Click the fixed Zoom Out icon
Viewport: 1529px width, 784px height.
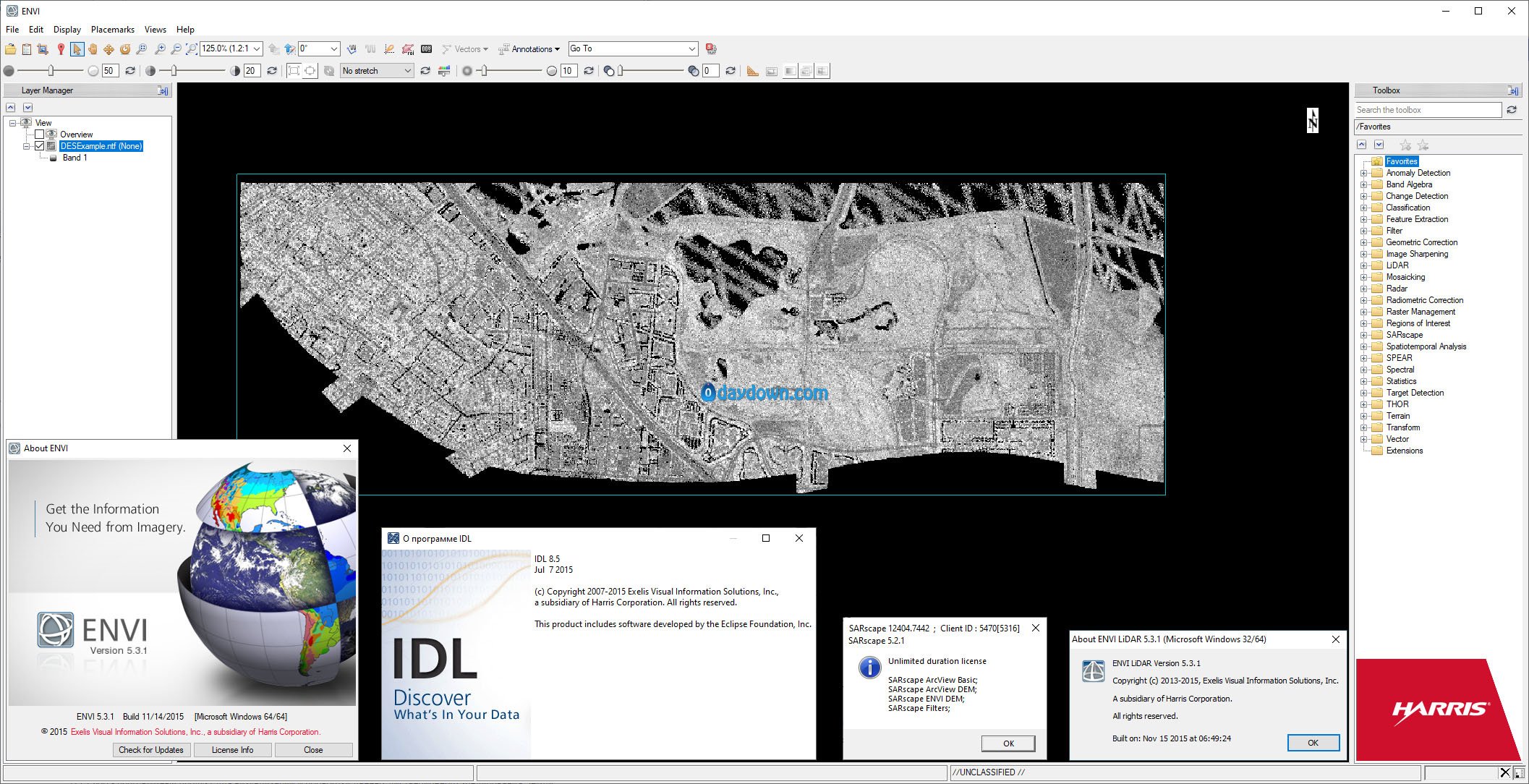[x=176, y=49]
